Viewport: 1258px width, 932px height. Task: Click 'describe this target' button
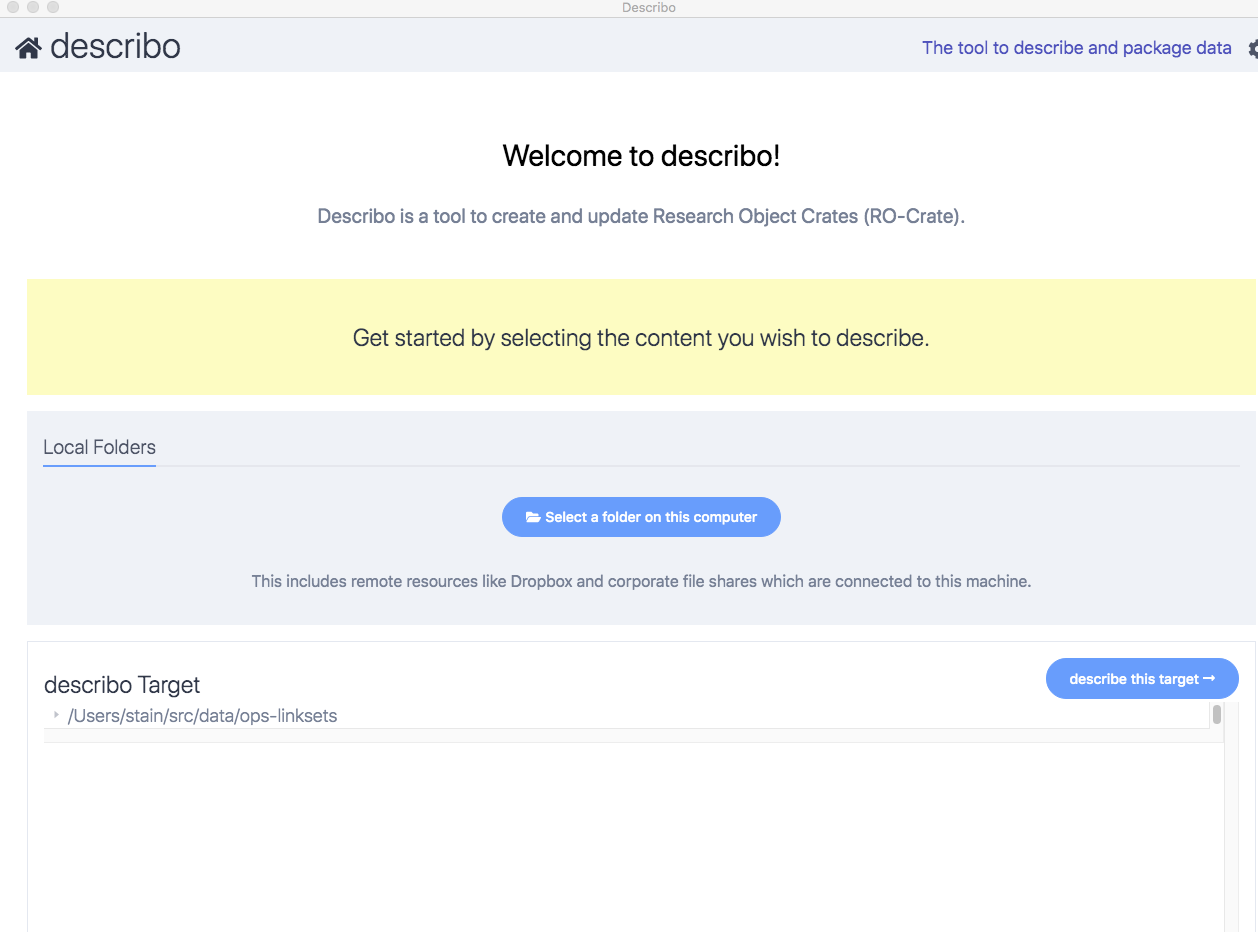point(1142,679)
